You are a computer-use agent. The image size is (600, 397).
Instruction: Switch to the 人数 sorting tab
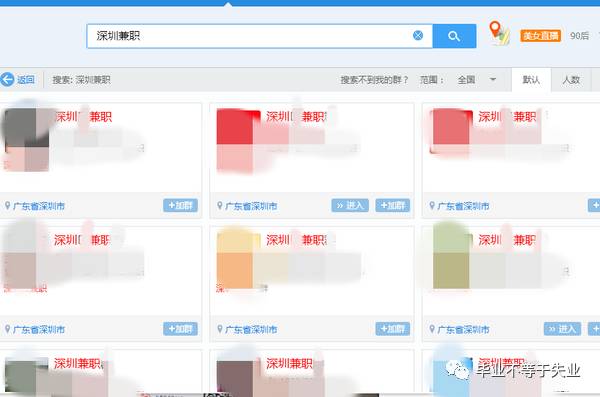[x=571, y=80]
